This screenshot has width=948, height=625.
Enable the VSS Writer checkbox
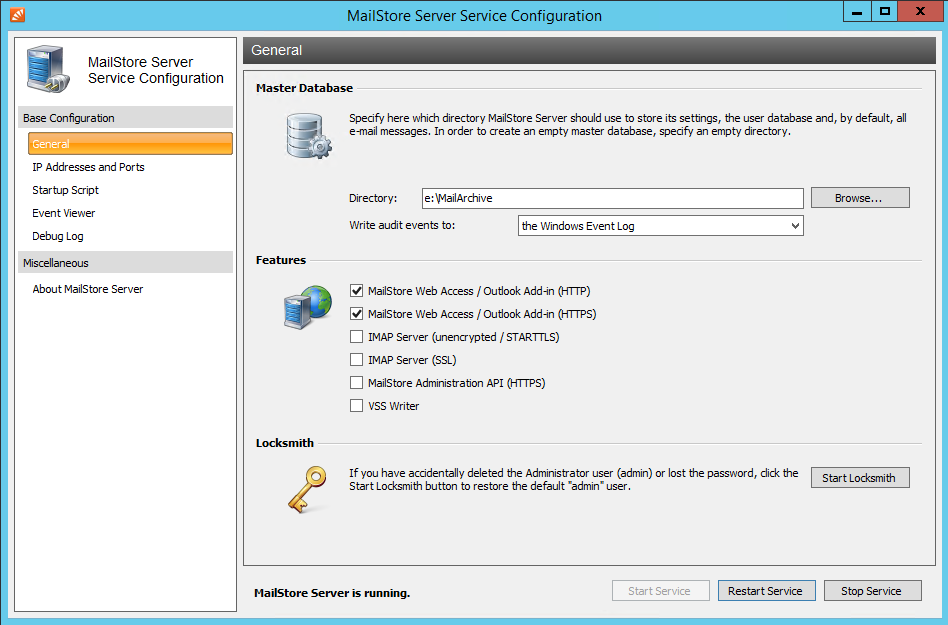[x=357, y=406]
